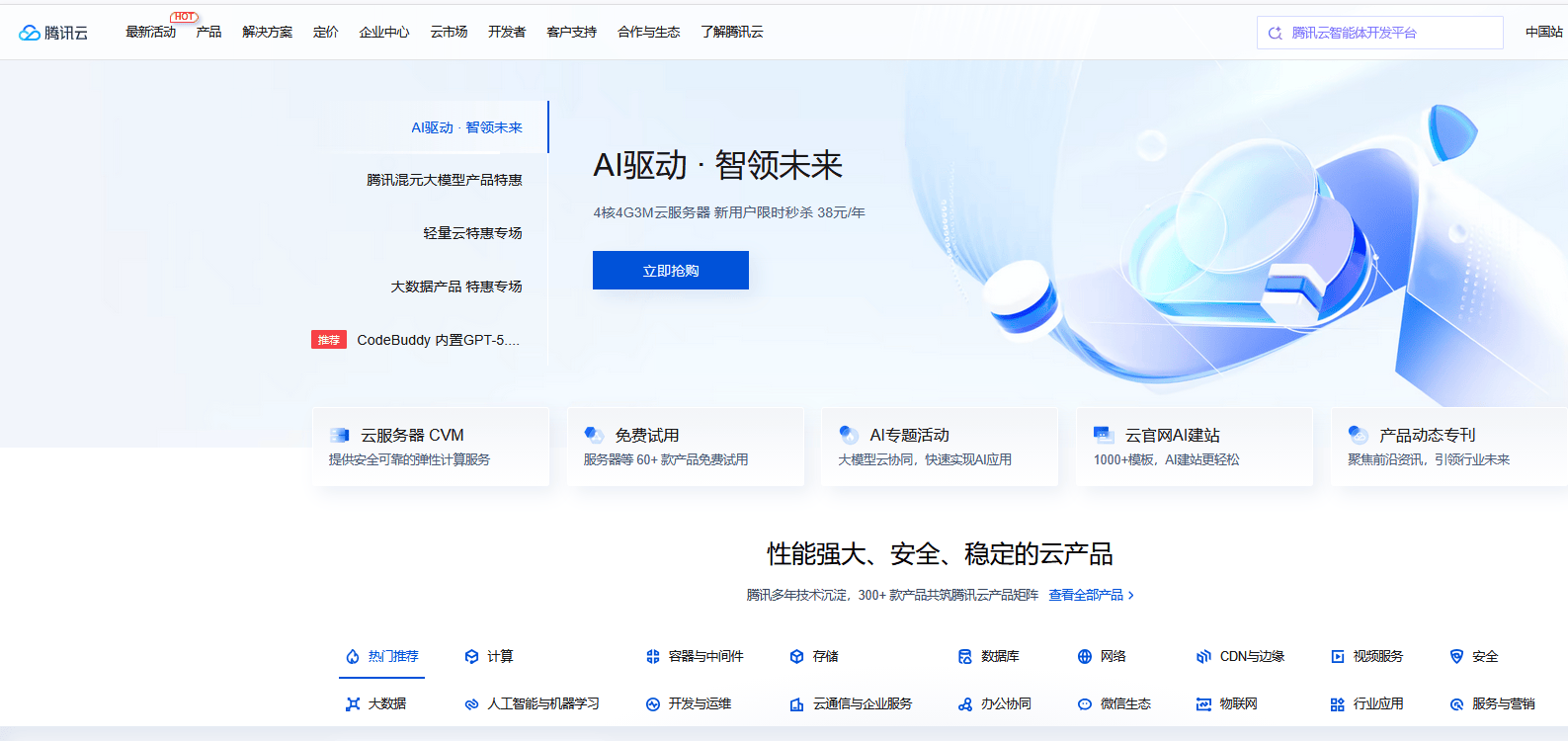Open the 定价 navigation item

point(325,32)
